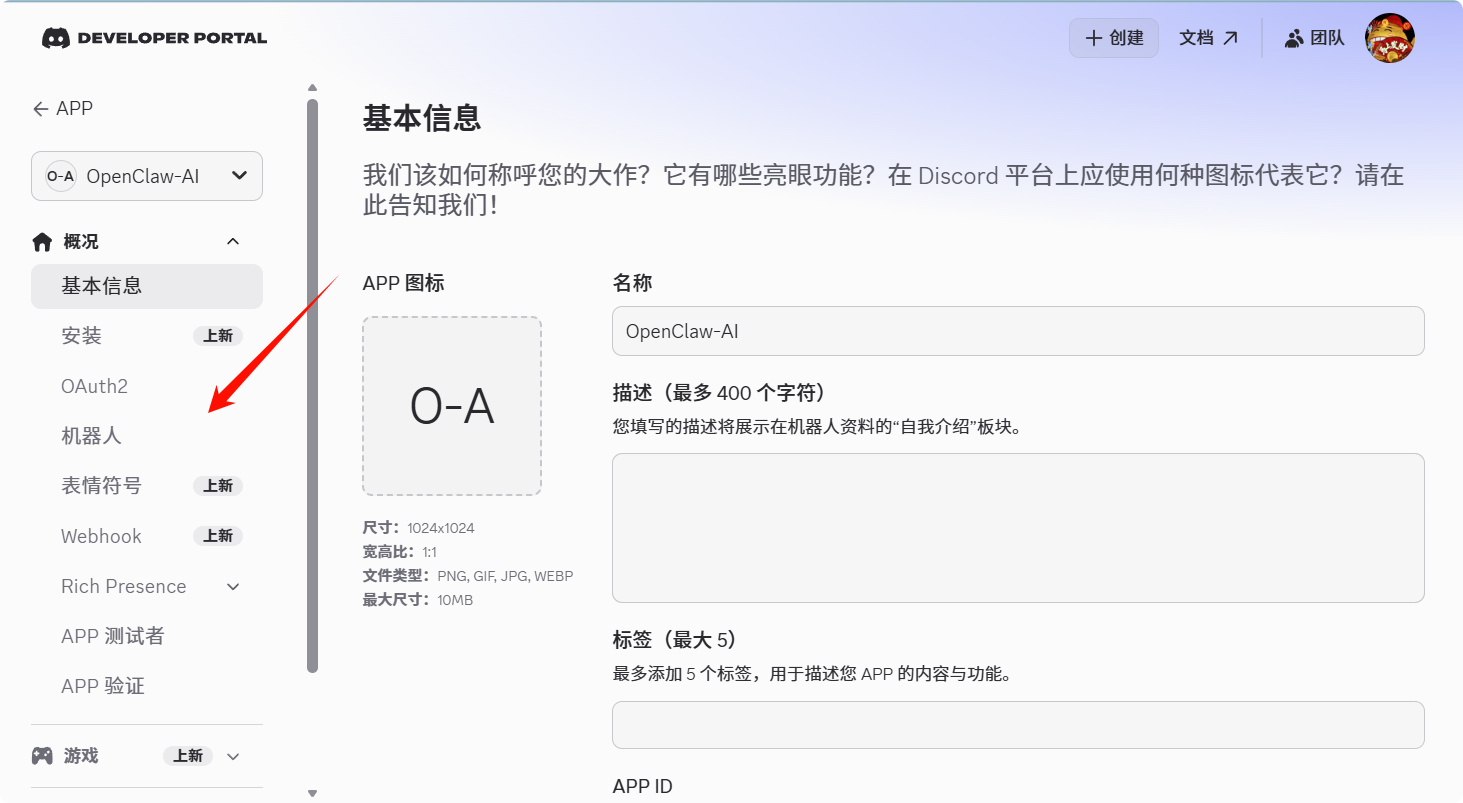Click the 上新 badge next to Webhook
The height and width of the screenshot is (803, 1463).
(x=218, y=536)
